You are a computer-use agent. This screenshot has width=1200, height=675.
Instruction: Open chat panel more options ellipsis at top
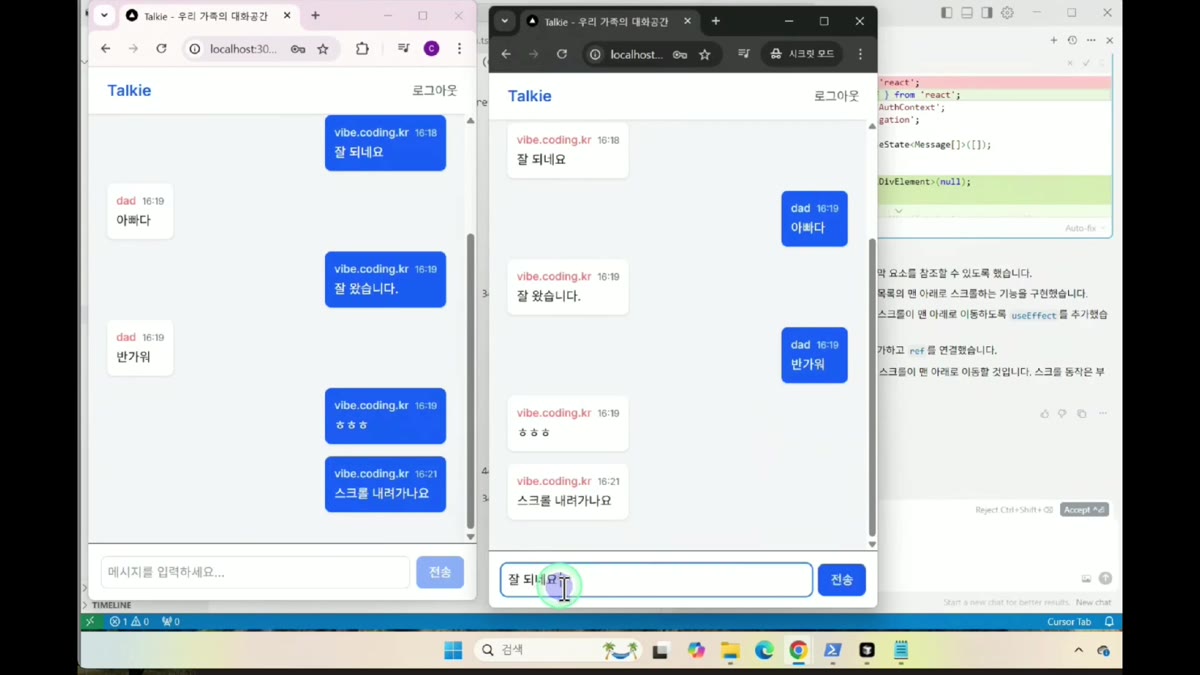1091,40
